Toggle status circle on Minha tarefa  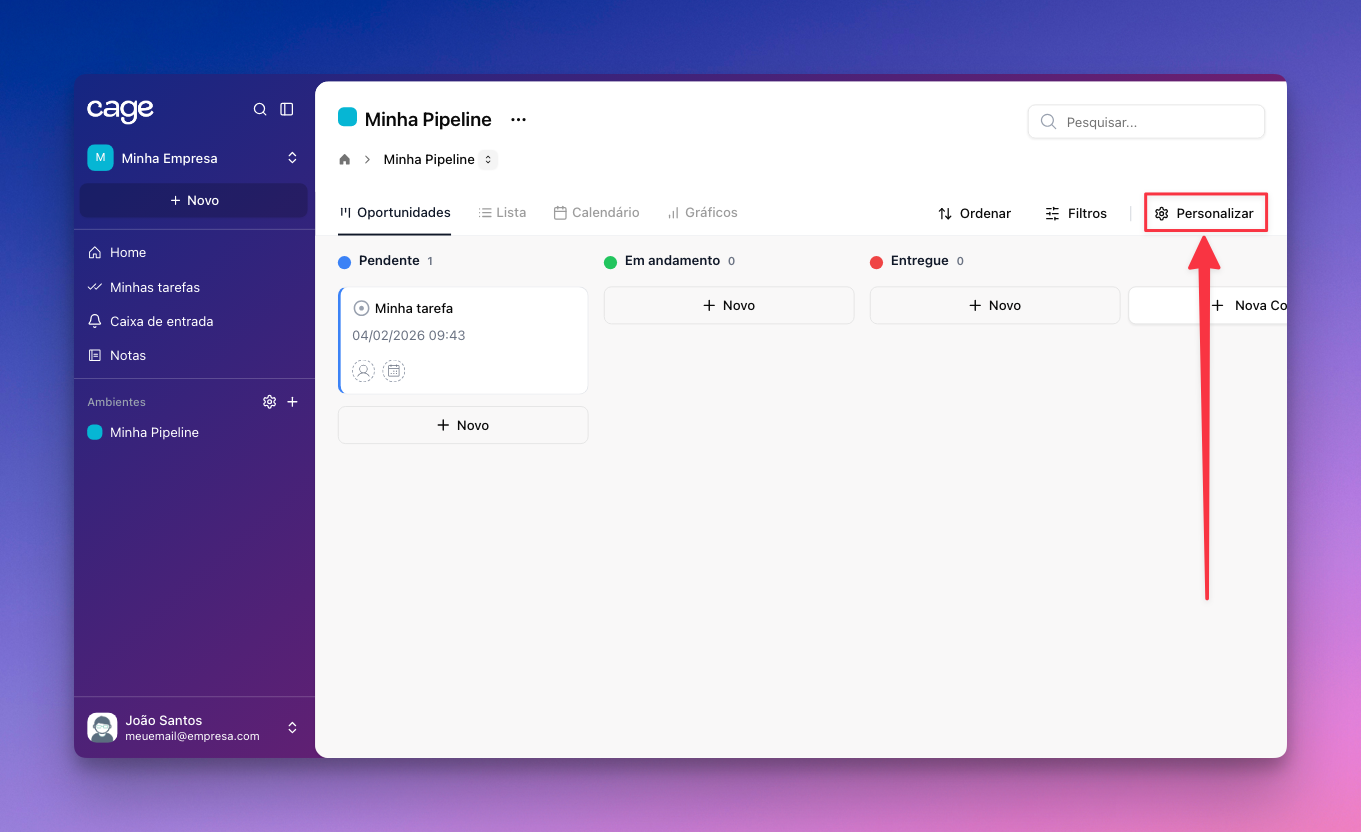pos(362,308)
